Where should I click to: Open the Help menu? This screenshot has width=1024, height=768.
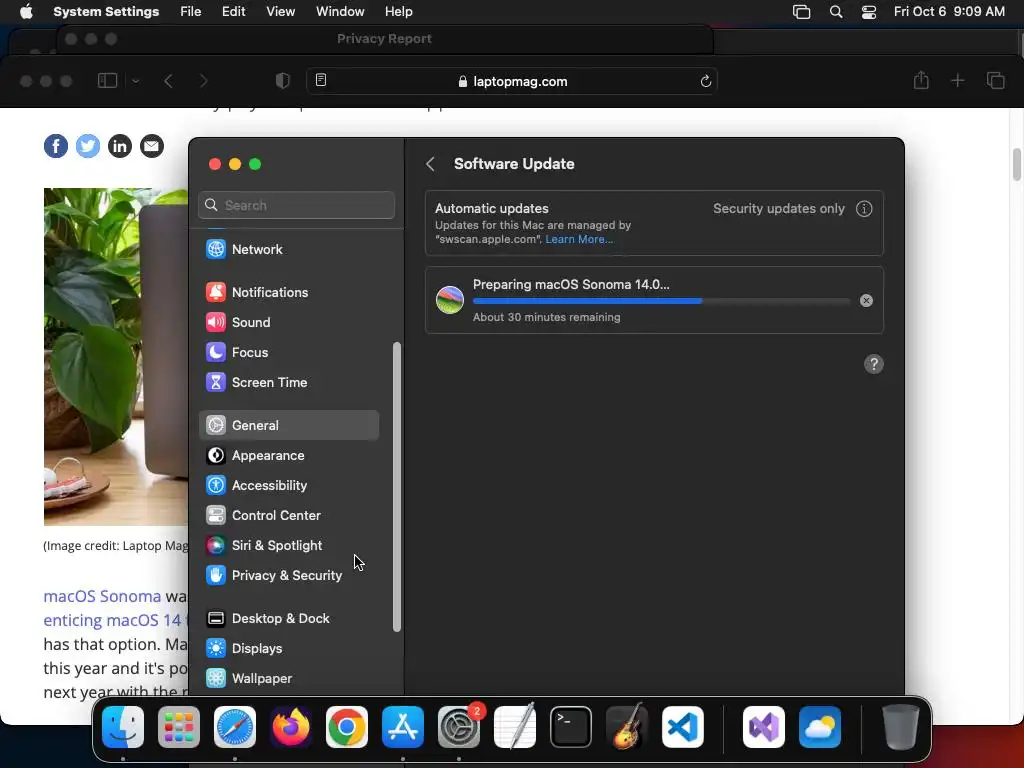point(398,12)
